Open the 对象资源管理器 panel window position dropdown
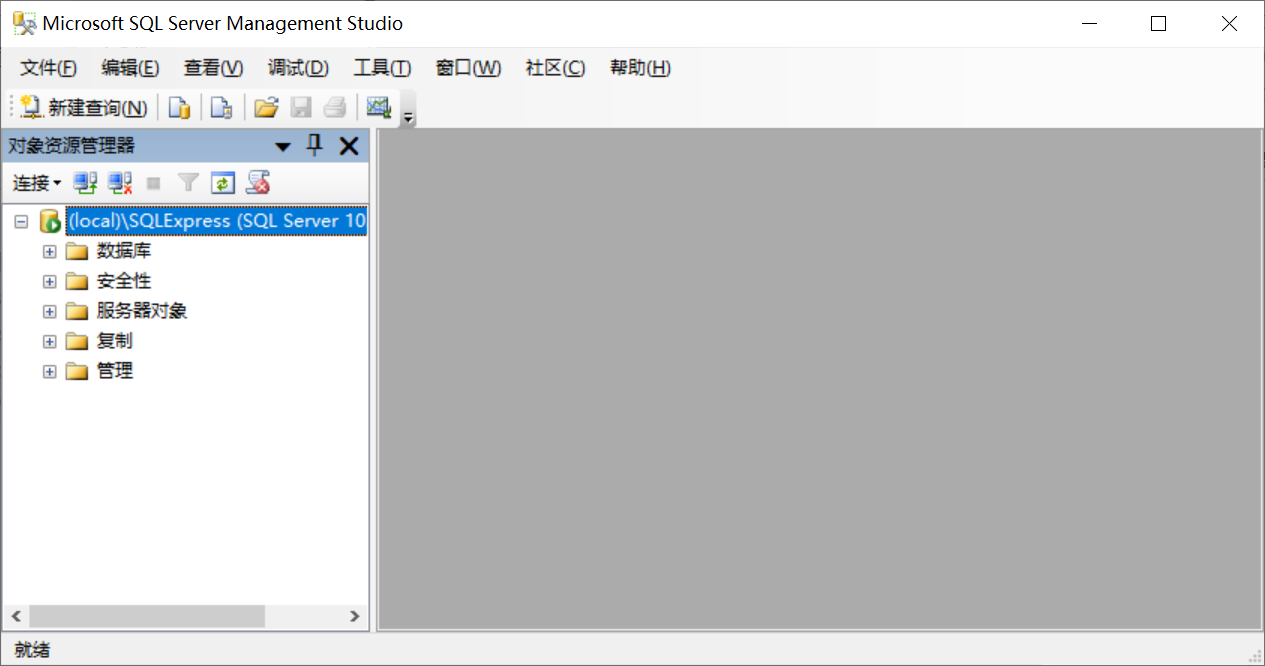The image size is (1265, 666). [x=283, y=147]
